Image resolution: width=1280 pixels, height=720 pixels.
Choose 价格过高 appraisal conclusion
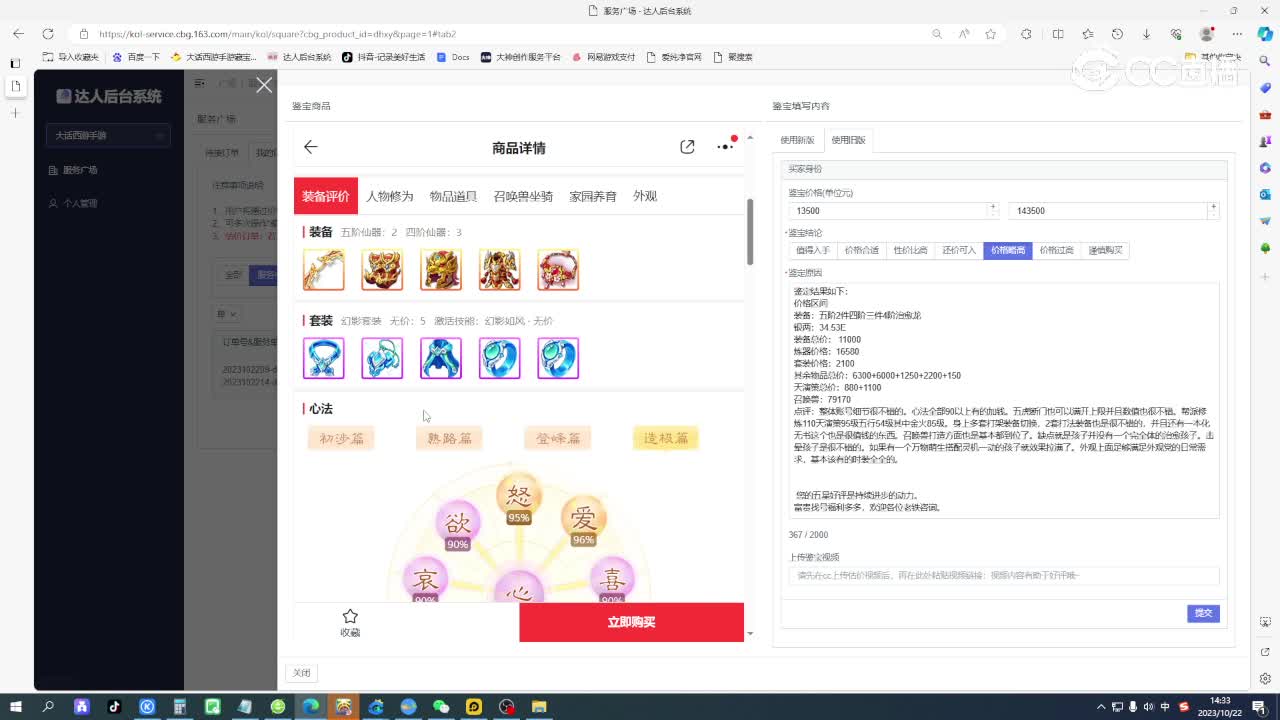tap(1056, 250)
